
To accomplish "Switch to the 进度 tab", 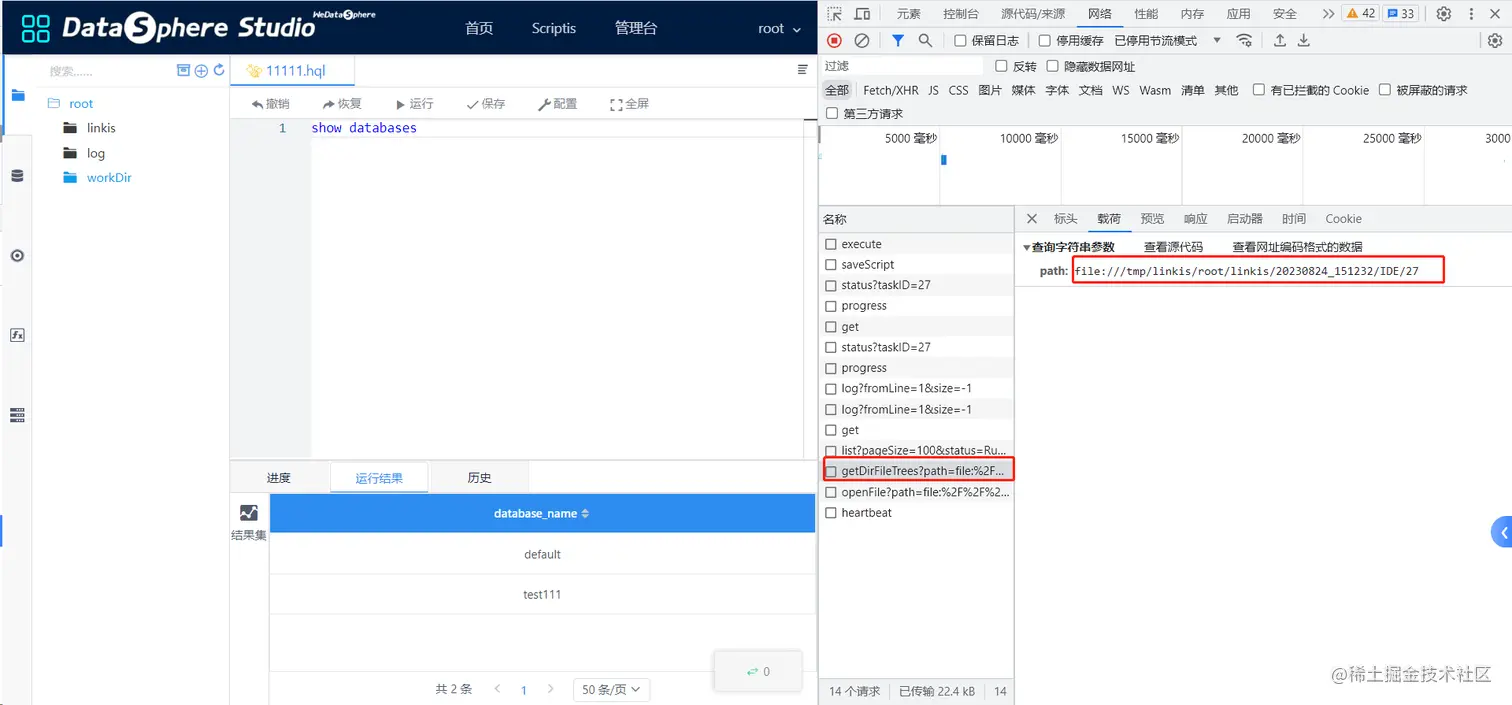I will (x=279, y=478).
